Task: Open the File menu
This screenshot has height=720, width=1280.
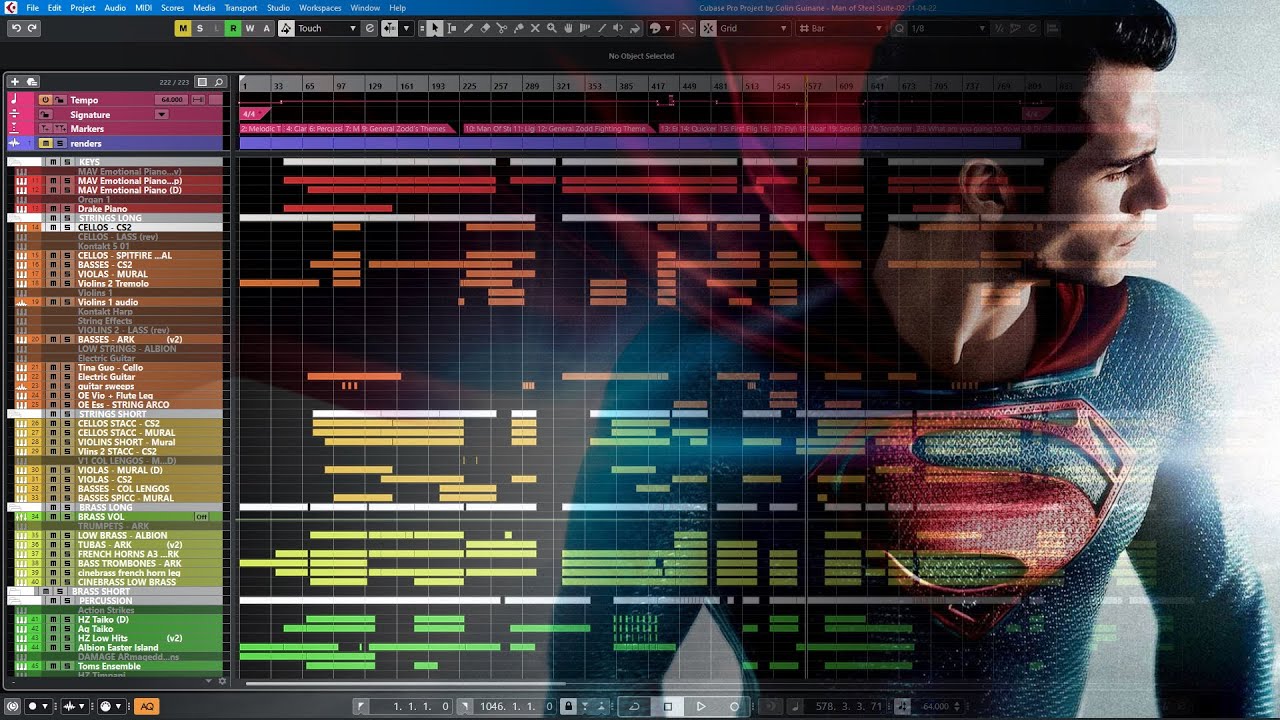Action: pos(33,8)
